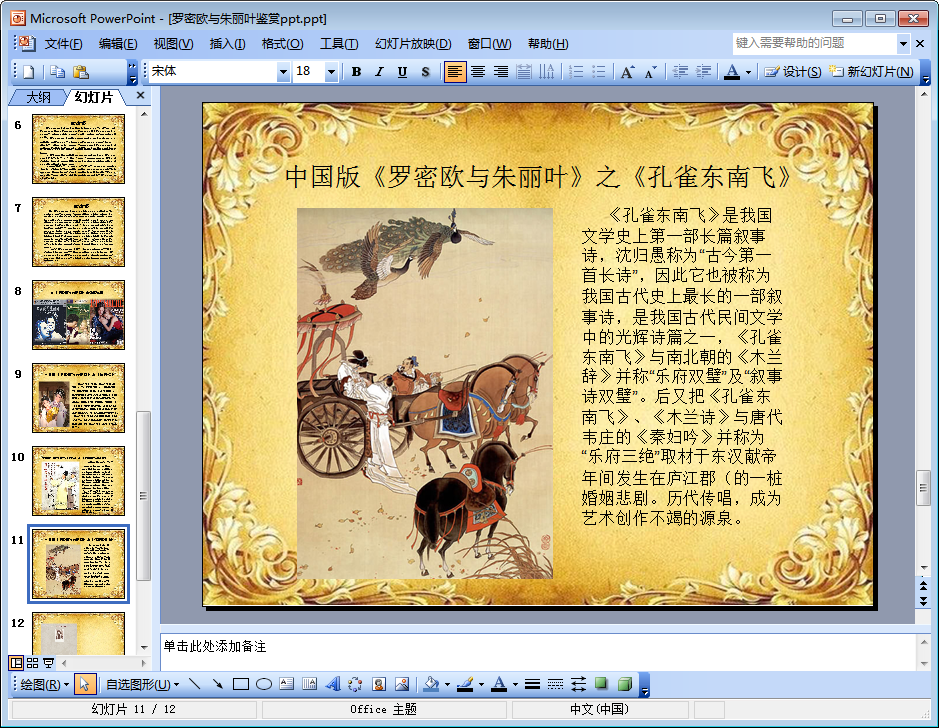The height and width of the screenshot is (728, 939).
Task: Click the 设计(S) Design button
Action: [x=792, y=72]
